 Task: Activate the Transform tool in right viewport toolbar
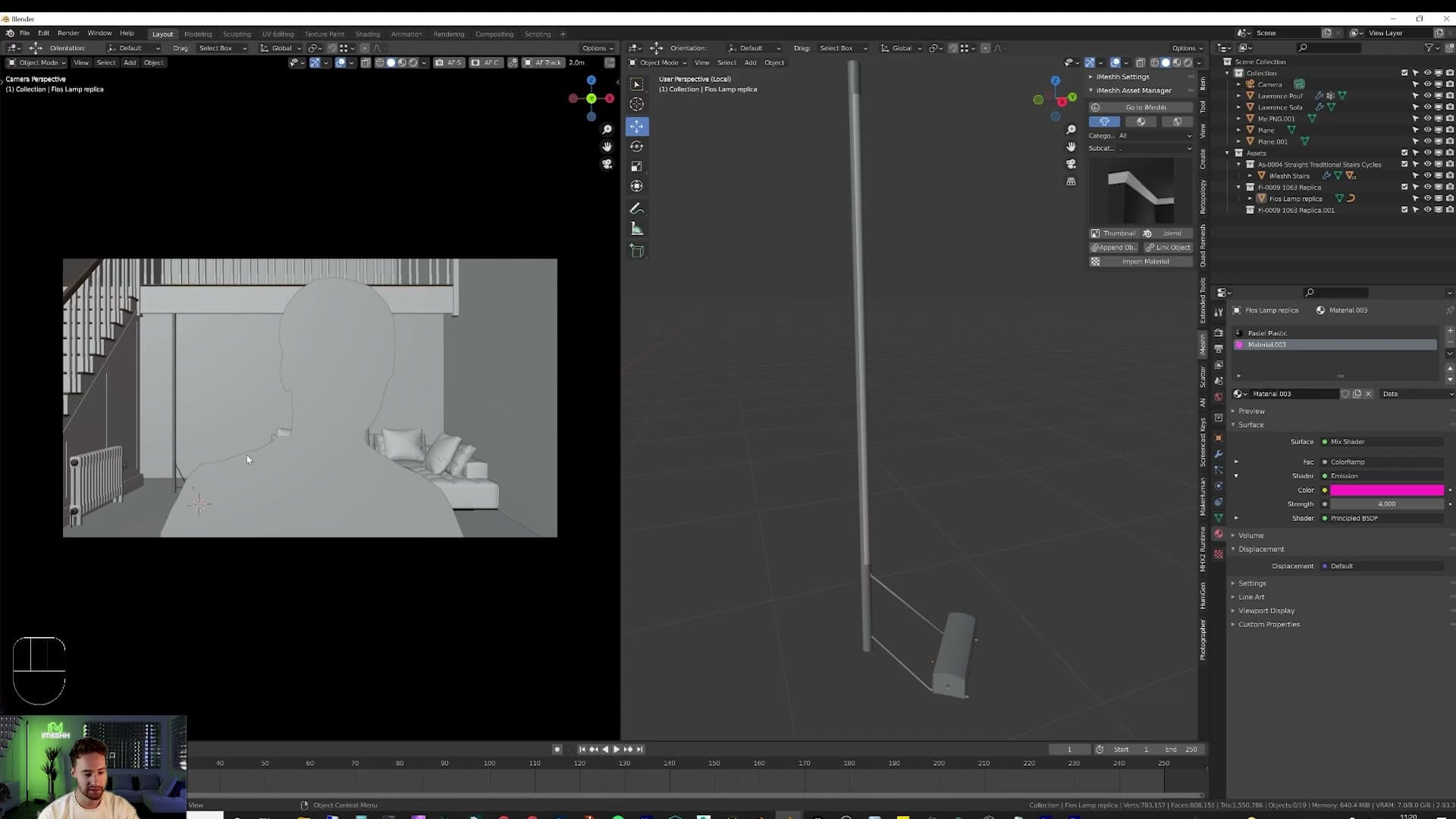(636, 186)
